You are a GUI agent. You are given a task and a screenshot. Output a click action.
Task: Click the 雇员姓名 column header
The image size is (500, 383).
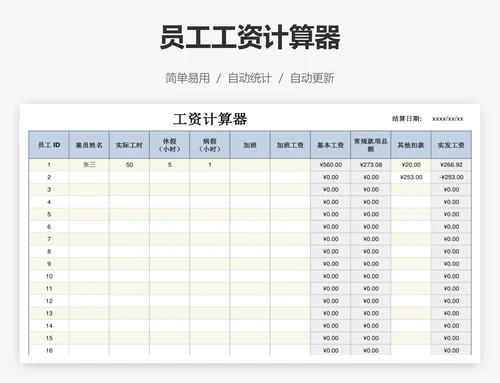click(x=89, y=145)
